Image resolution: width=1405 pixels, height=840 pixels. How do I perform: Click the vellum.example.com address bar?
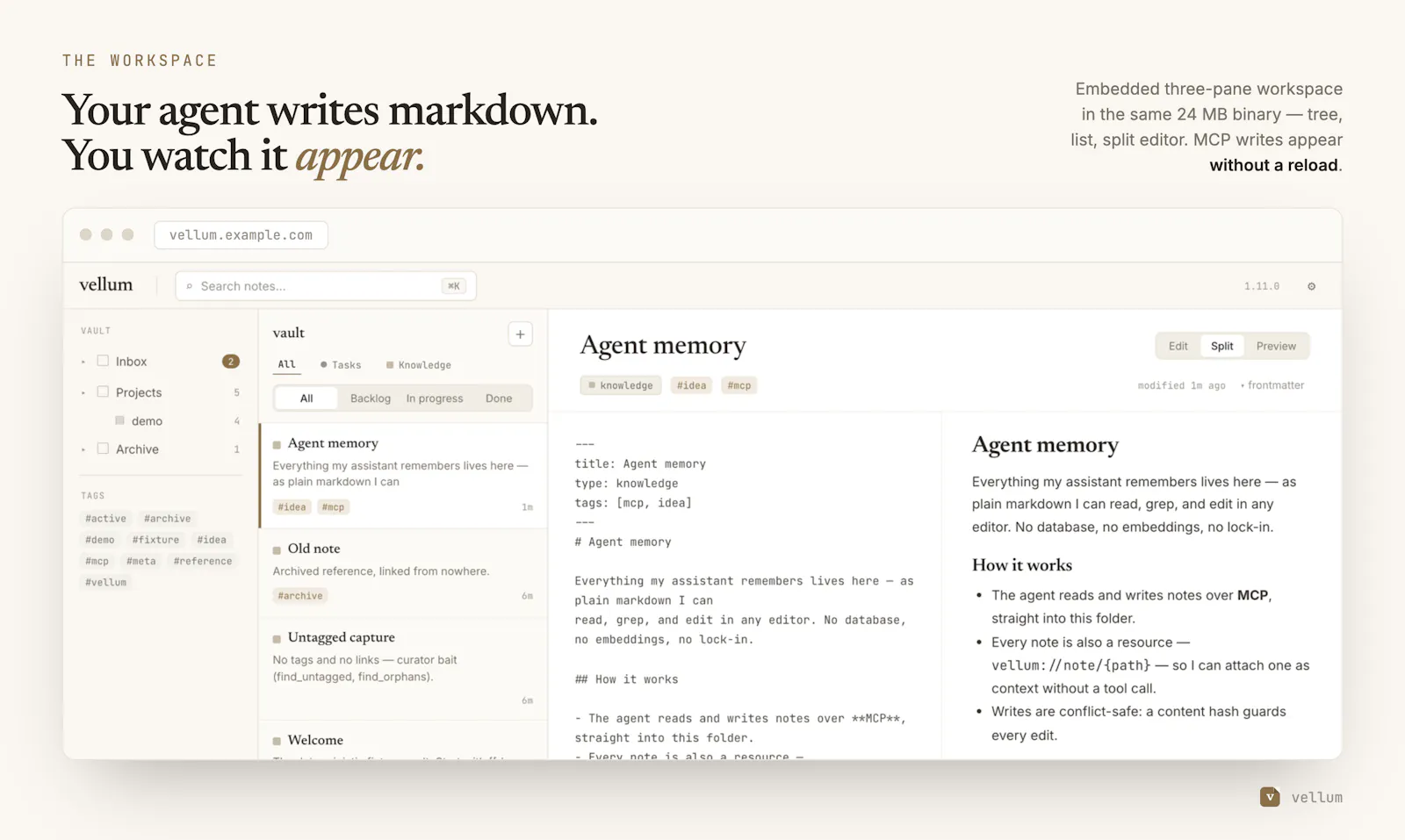coord(241,235)
